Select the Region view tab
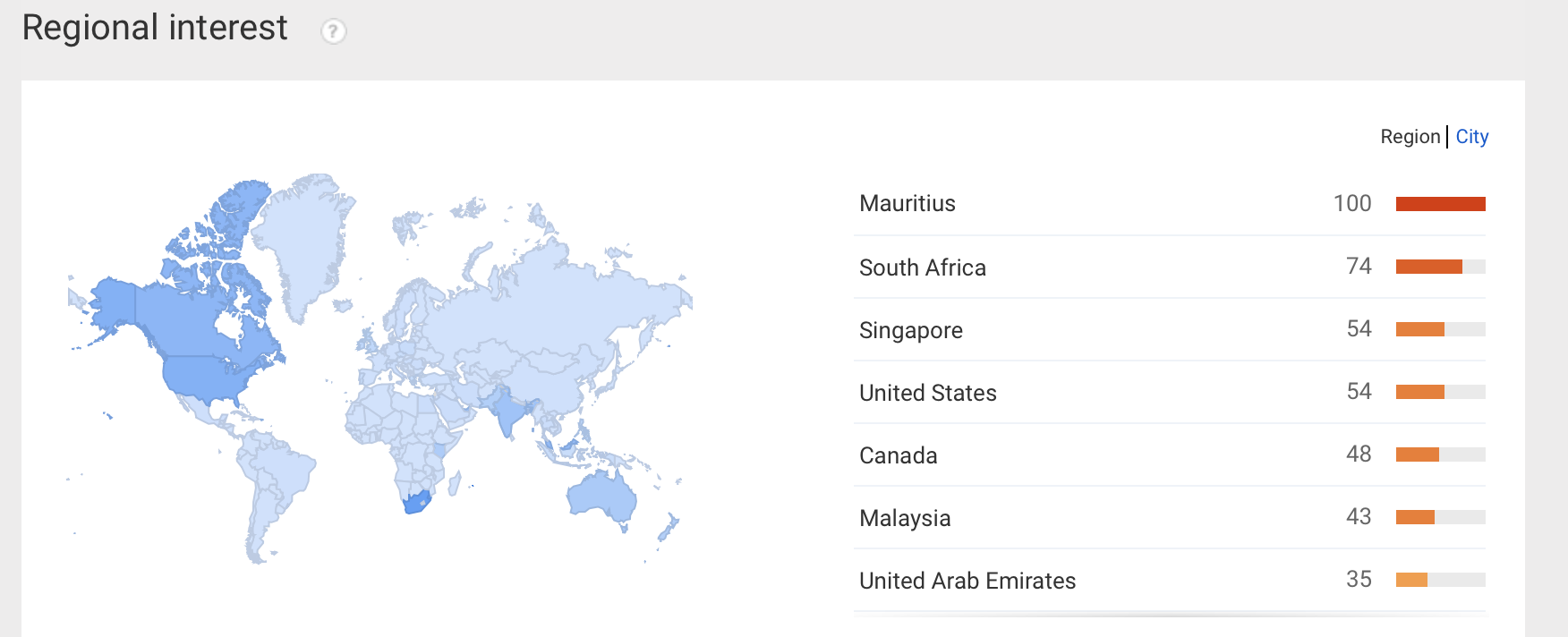Image resolution: width=1568 pixels, height=637 pixels. [1410, 137]
